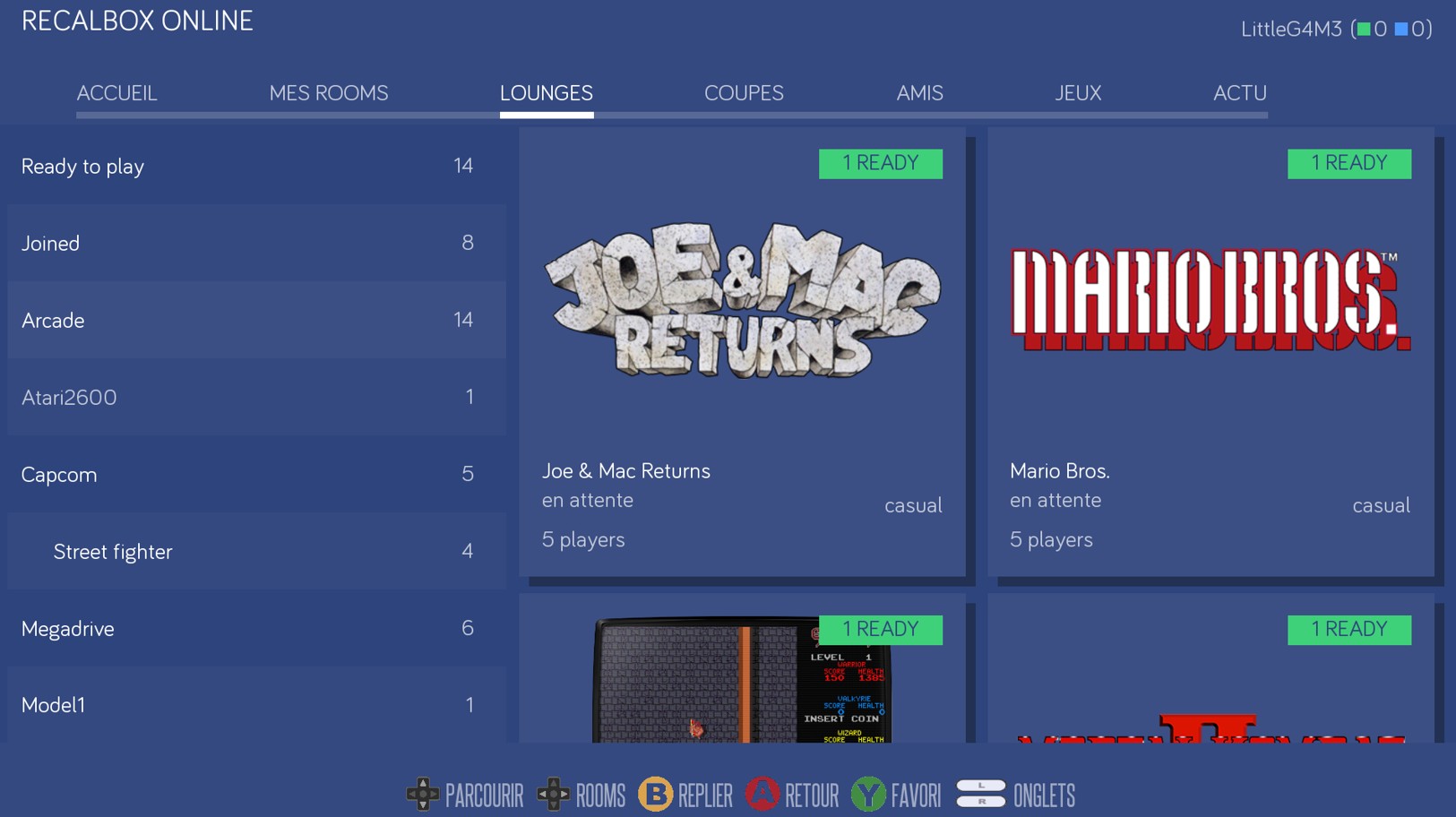Click 1 READY badge on Joe & Mac Returns
This screenshot has height=817, width=1456.
click(881, 164)
